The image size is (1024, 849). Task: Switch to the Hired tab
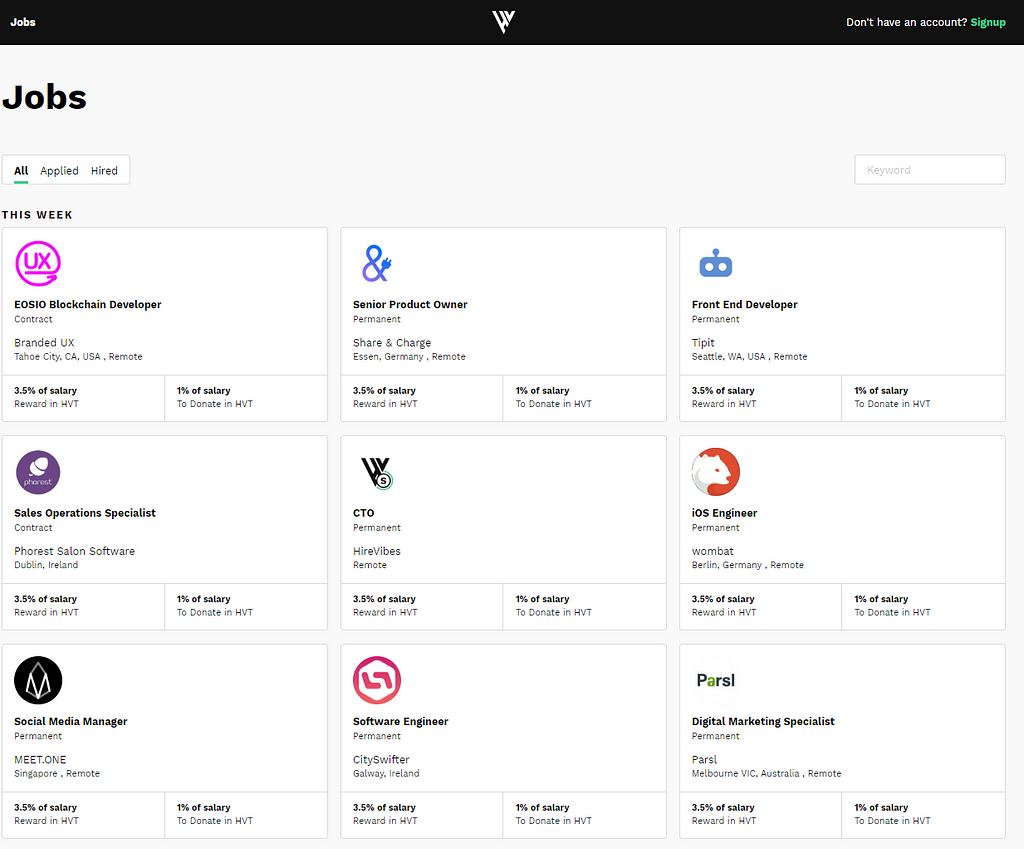click(104, 170)
